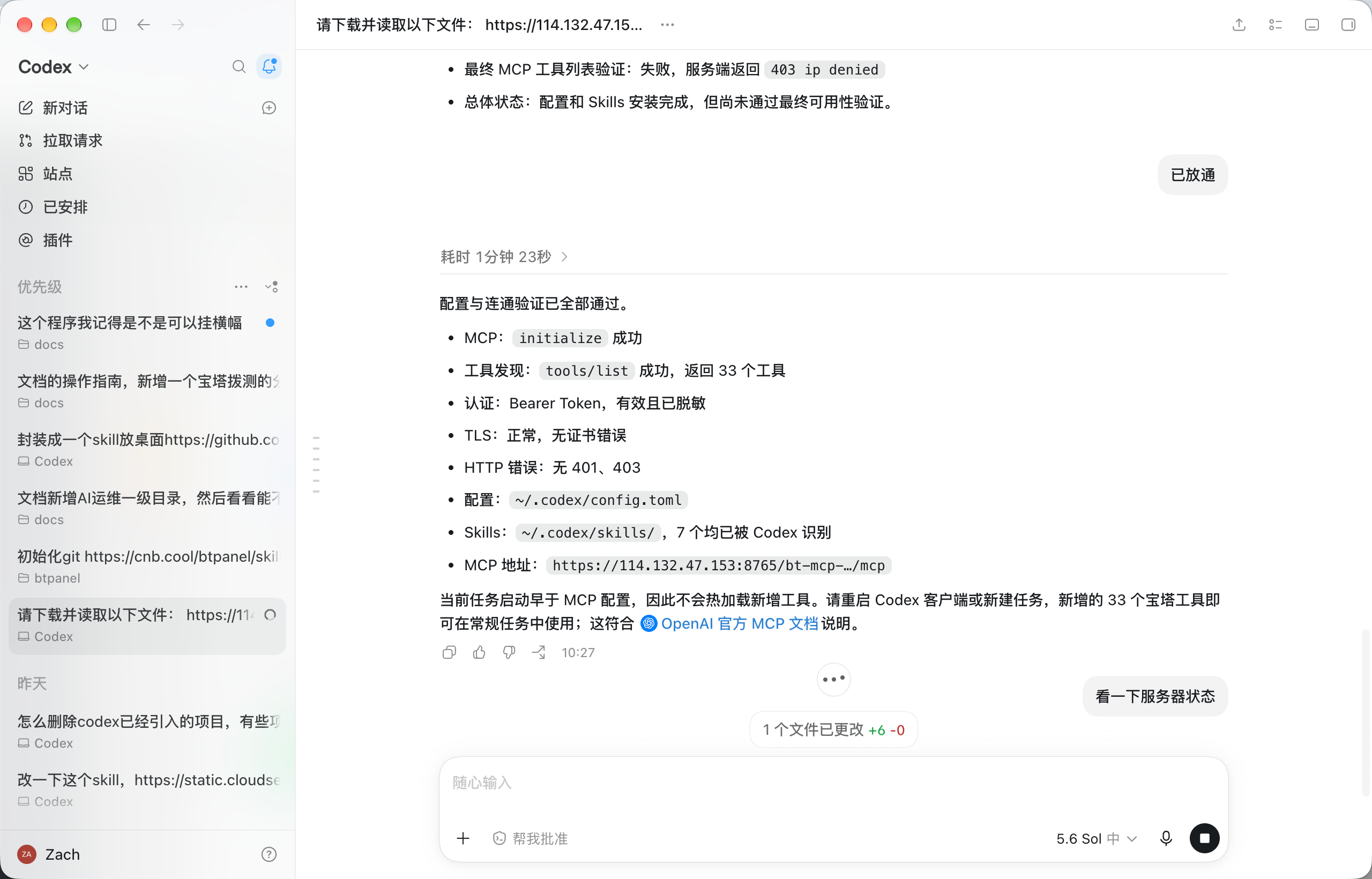Toggle the 帮我批准 approval mode

tap(530, 838)
